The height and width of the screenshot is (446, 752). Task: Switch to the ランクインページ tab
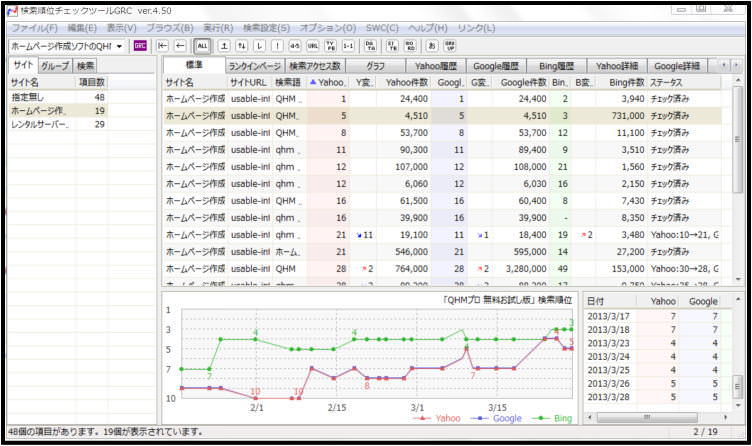pyautogui.click(x=255, y=66)
